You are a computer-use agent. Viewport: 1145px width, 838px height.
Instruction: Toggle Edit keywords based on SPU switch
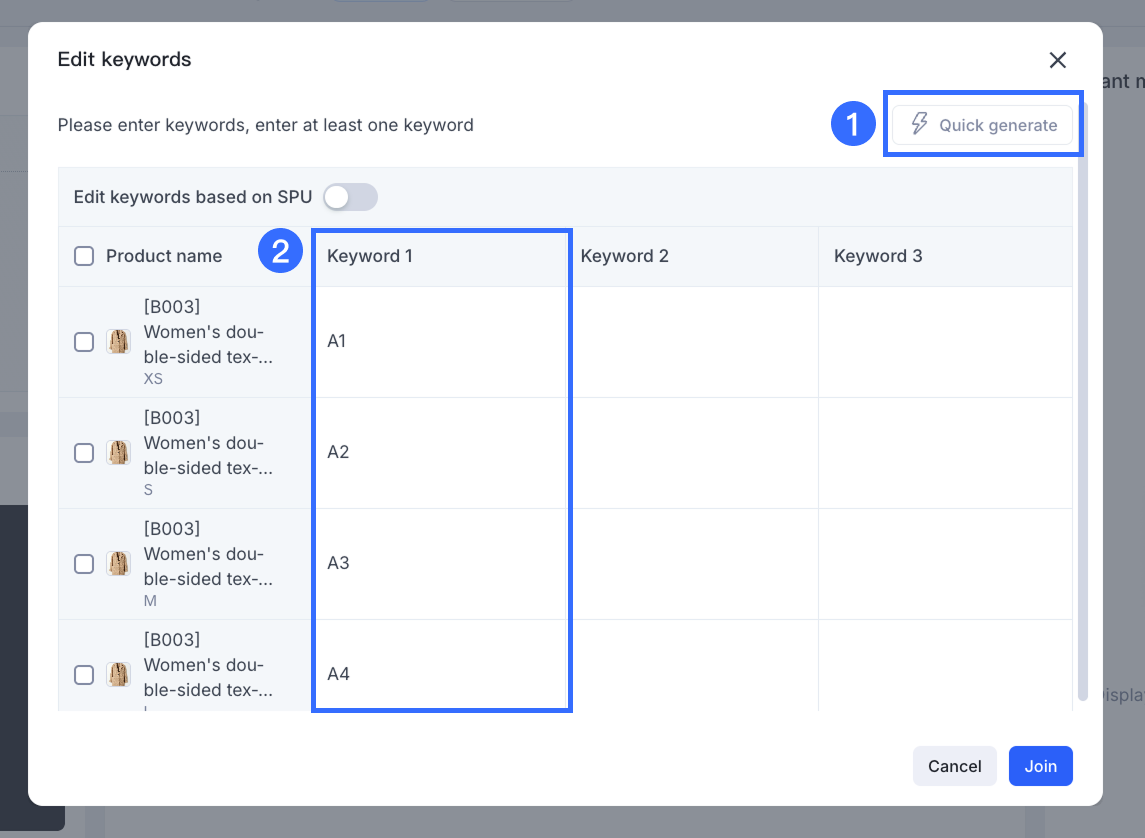point(350,197)
